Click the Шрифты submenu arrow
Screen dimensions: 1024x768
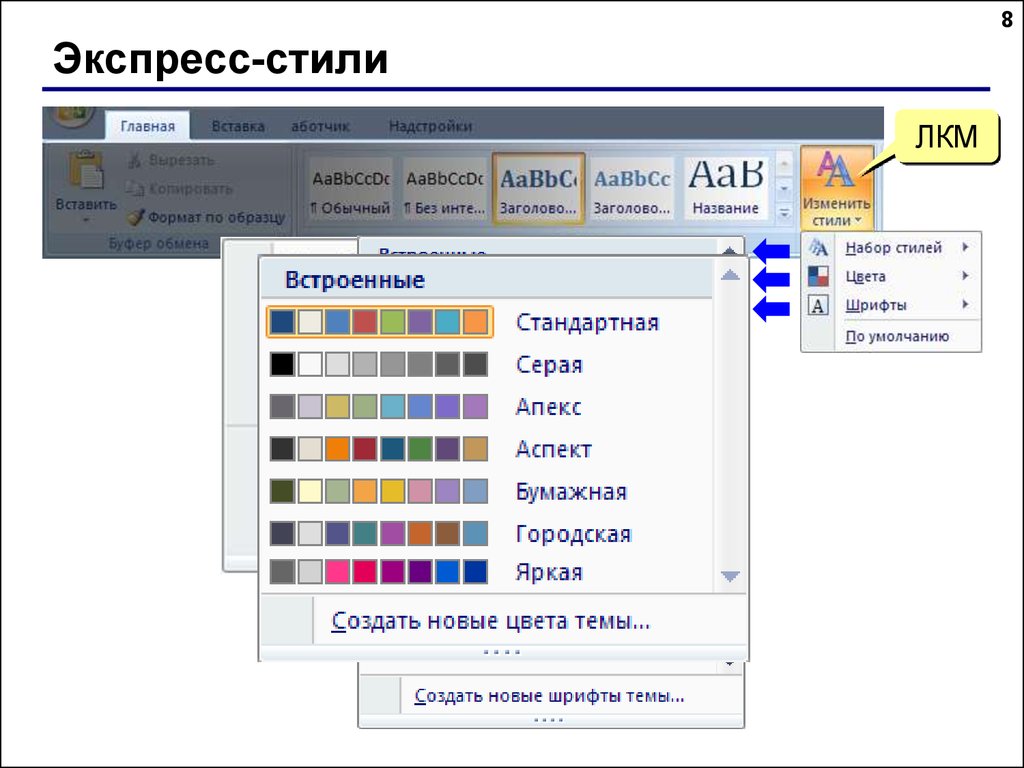[965, 304]
